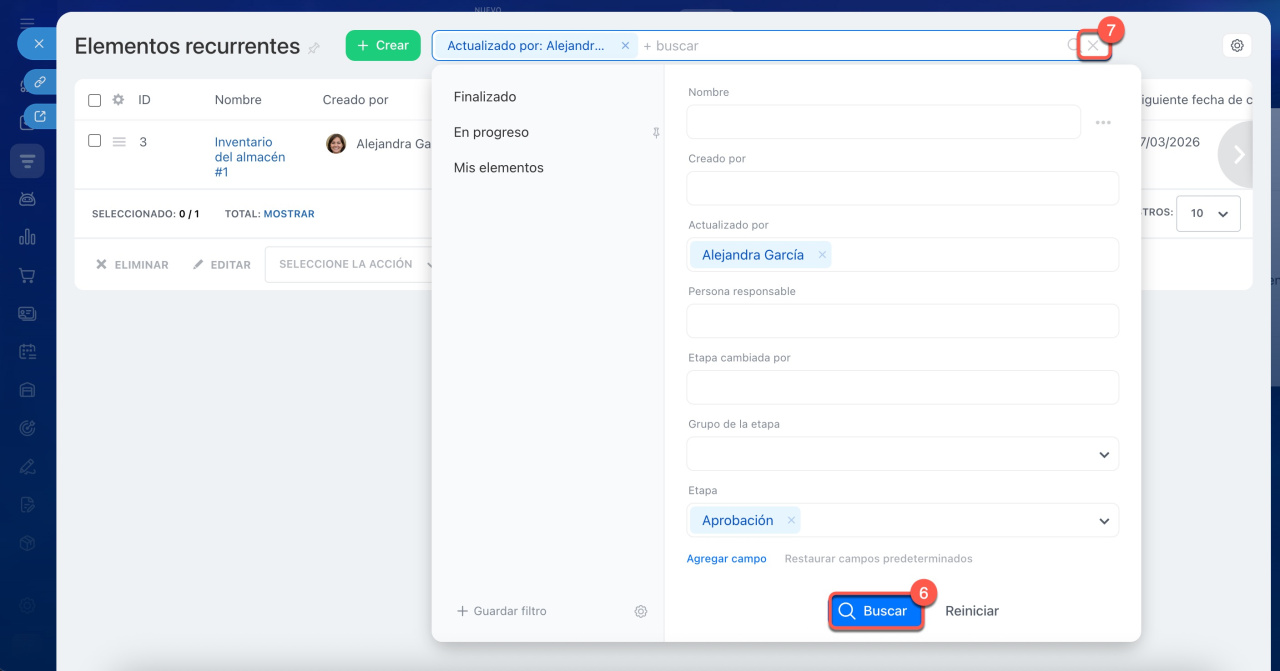Clear the search filter with the X icon
This screenshot has height=671, width=1280.
coord(1093,46)
